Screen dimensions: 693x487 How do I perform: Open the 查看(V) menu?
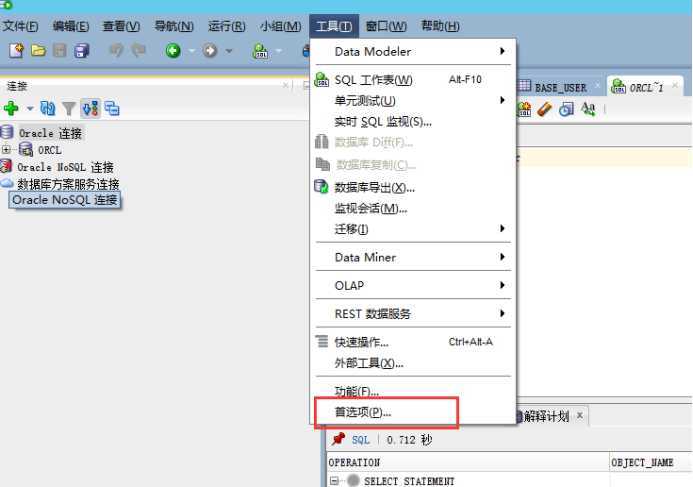pyautogui.click(x=121, y=26)
